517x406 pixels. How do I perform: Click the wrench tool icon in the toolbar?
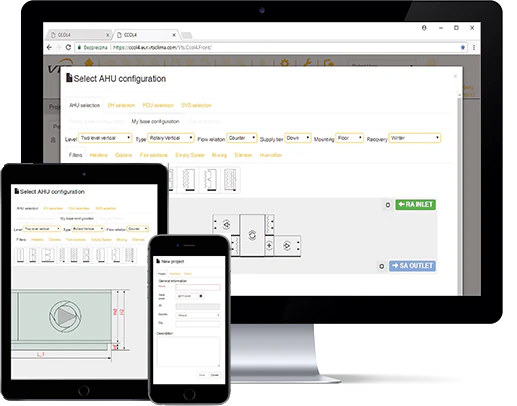point(307,62)
